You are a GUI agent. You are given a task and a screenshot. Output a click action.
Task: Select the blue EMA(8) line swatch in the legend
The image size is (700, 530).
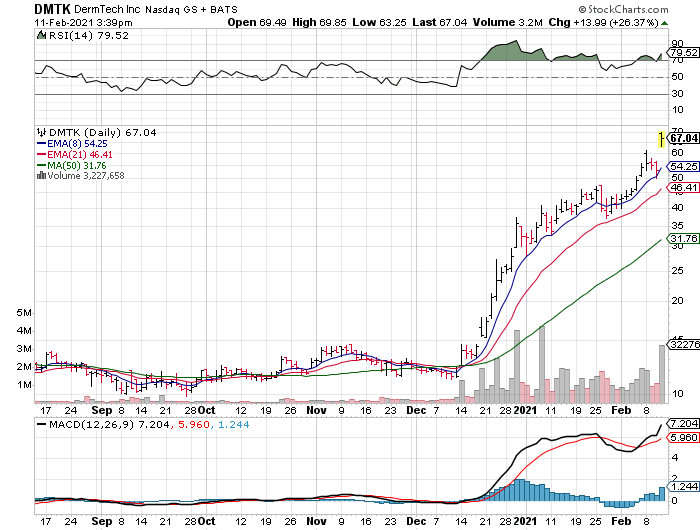[41, 144]
